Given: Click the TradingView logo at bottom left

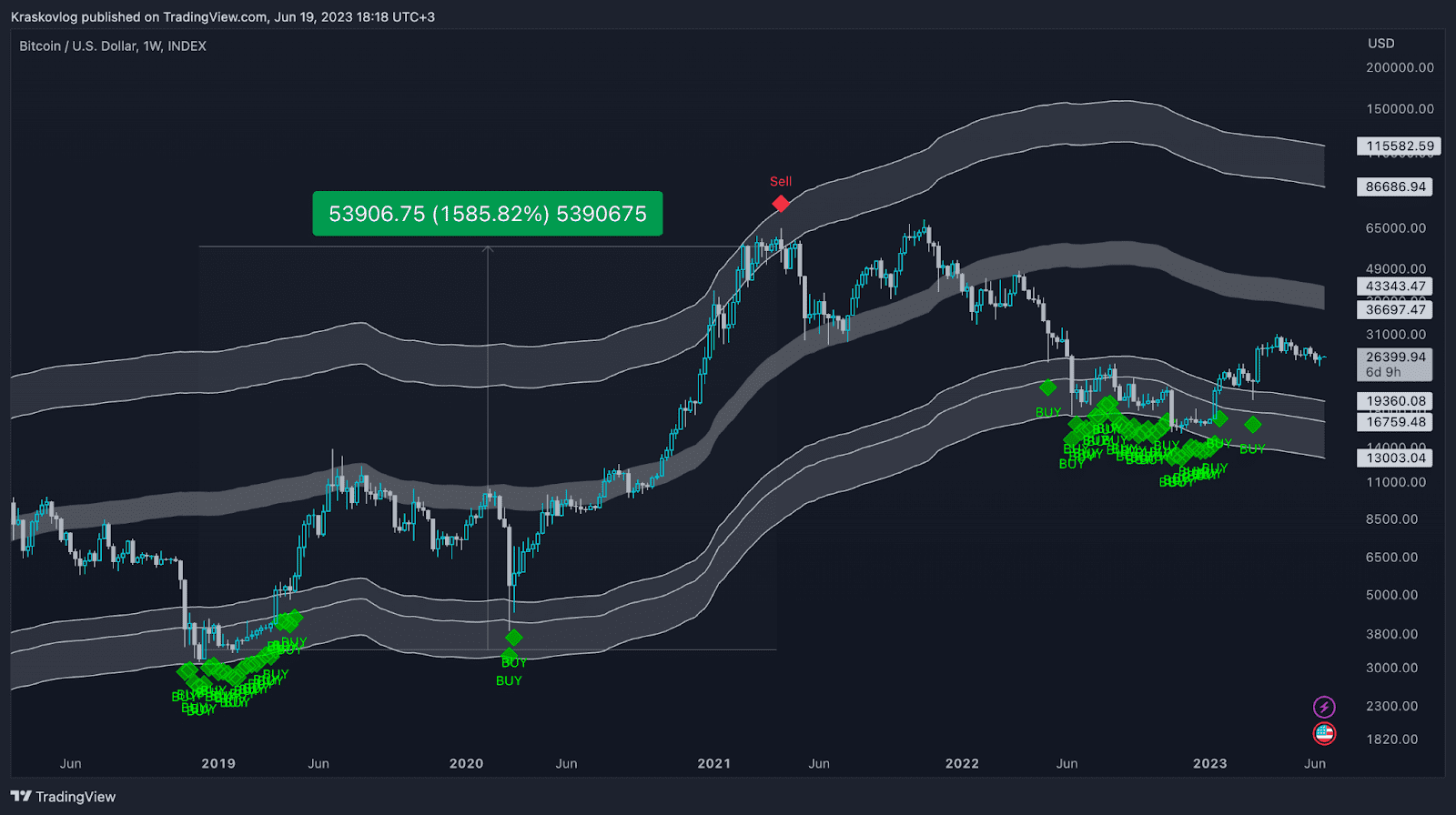Looking at the screenshot, I should (x=64, y=797).
